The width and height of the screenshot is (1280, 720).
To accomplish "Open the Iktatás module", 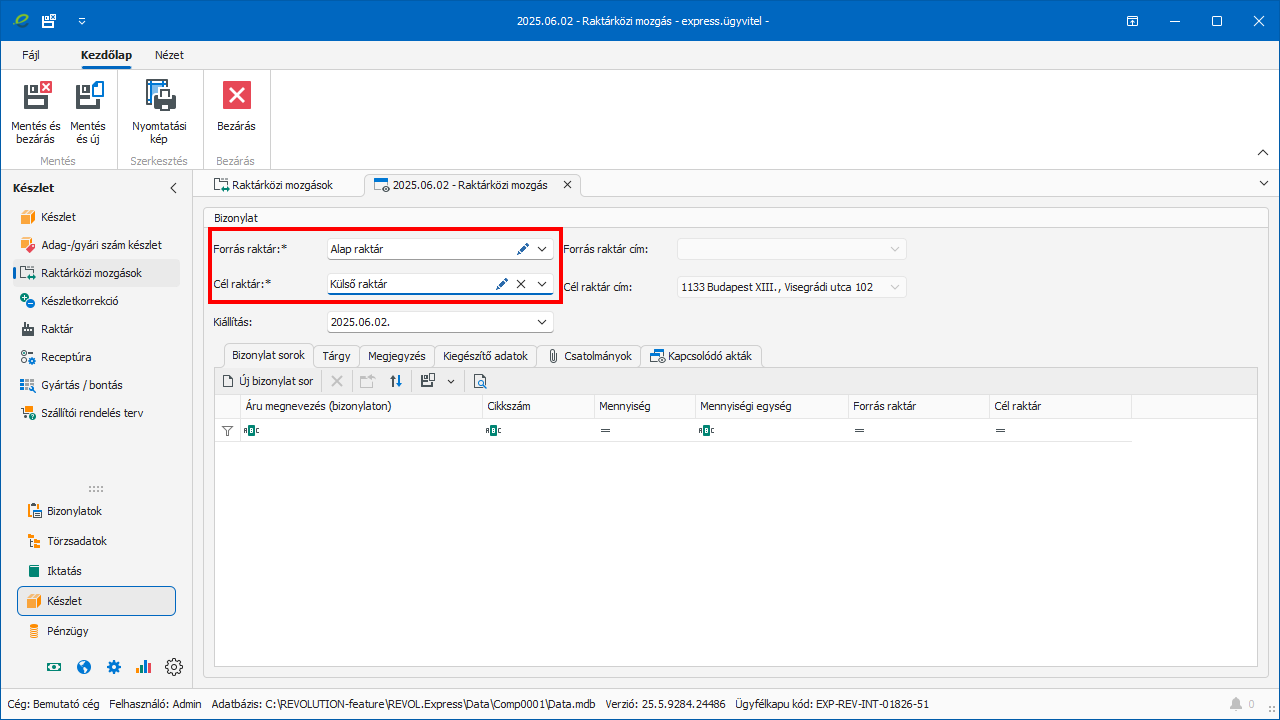I will click(96, 571).
